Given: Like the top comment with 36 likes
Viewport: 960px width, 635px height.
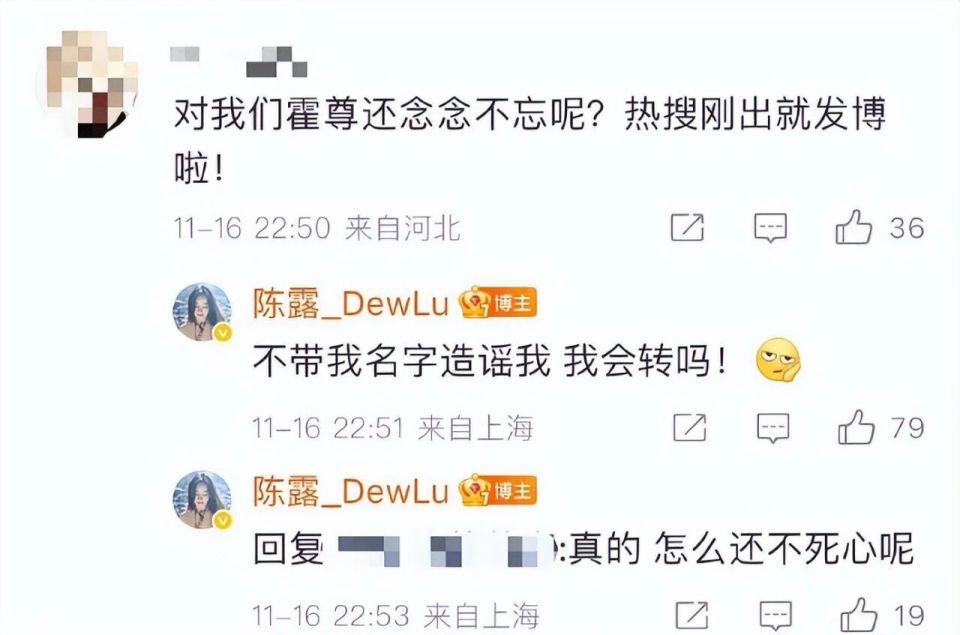Looking at the screenshot, I should (x=853, y=227).
